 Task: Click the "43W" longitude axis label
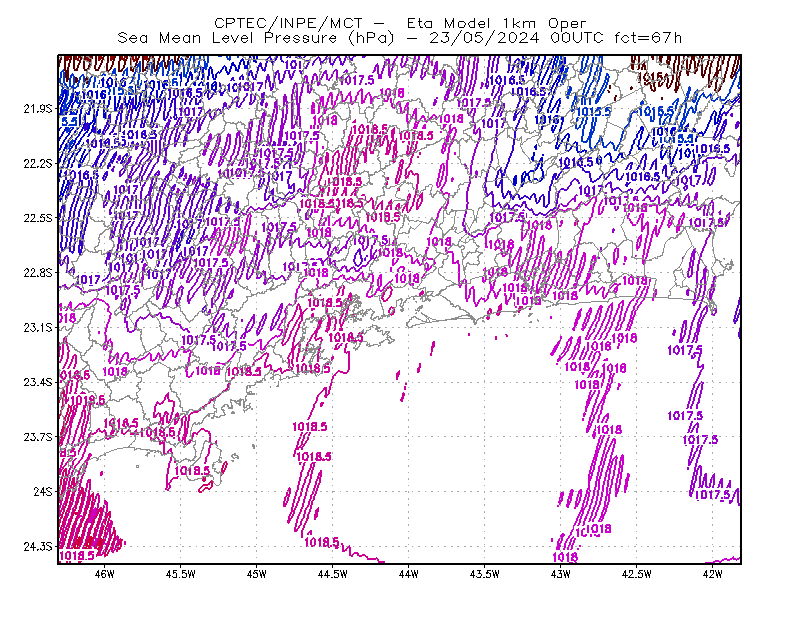tap(561, 574)
